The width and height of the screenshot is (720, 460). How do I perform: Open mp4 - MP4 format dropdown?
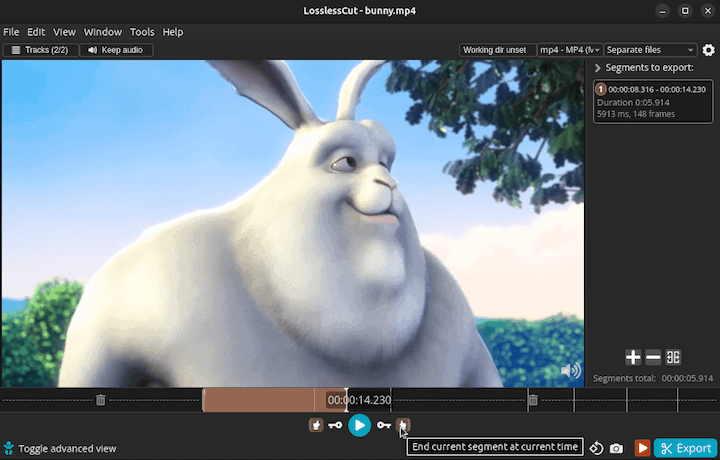[x=570, y=50]
